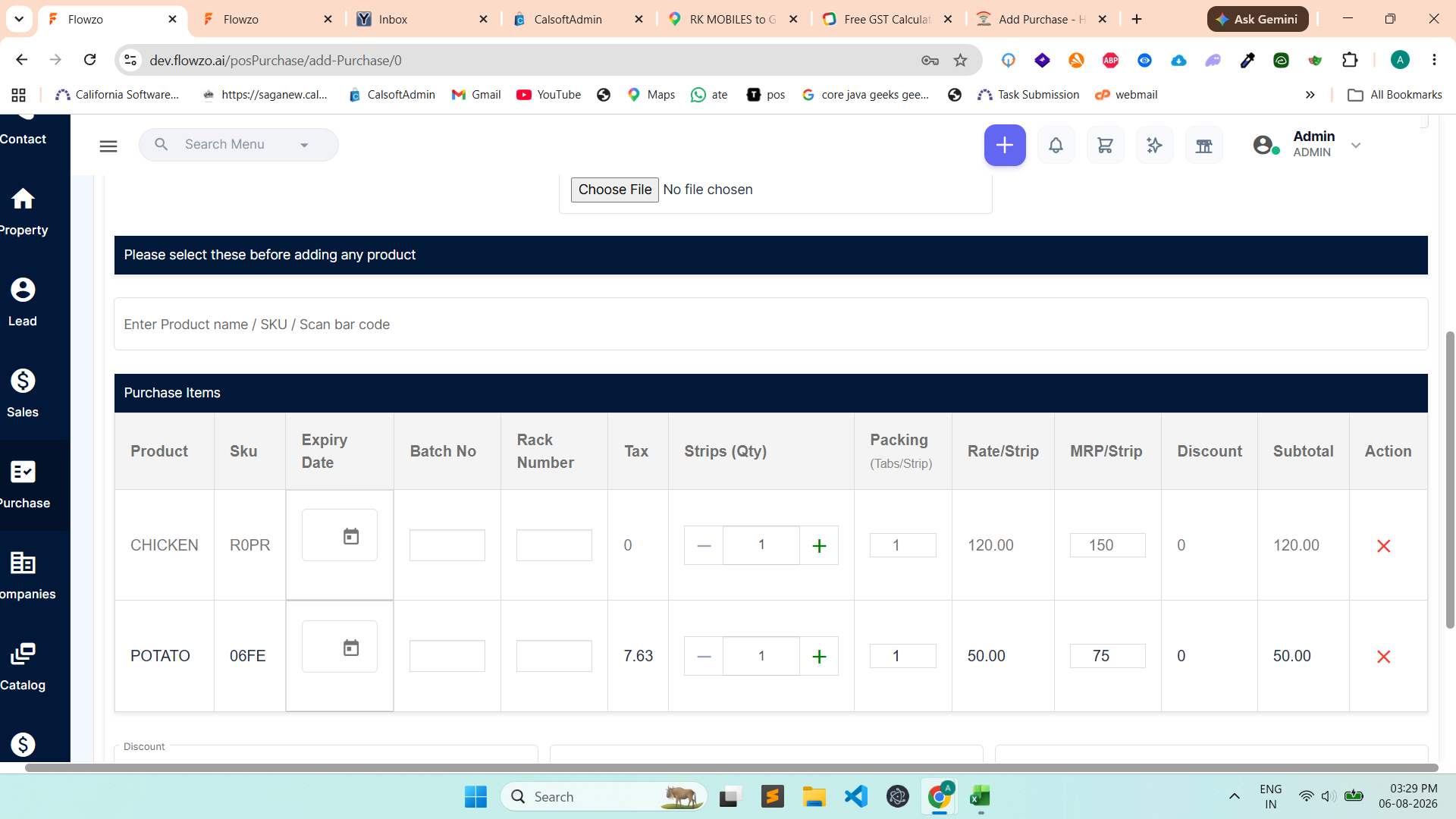
Task: Click SKU cell R0PR
Action: [x=249, y=545]
